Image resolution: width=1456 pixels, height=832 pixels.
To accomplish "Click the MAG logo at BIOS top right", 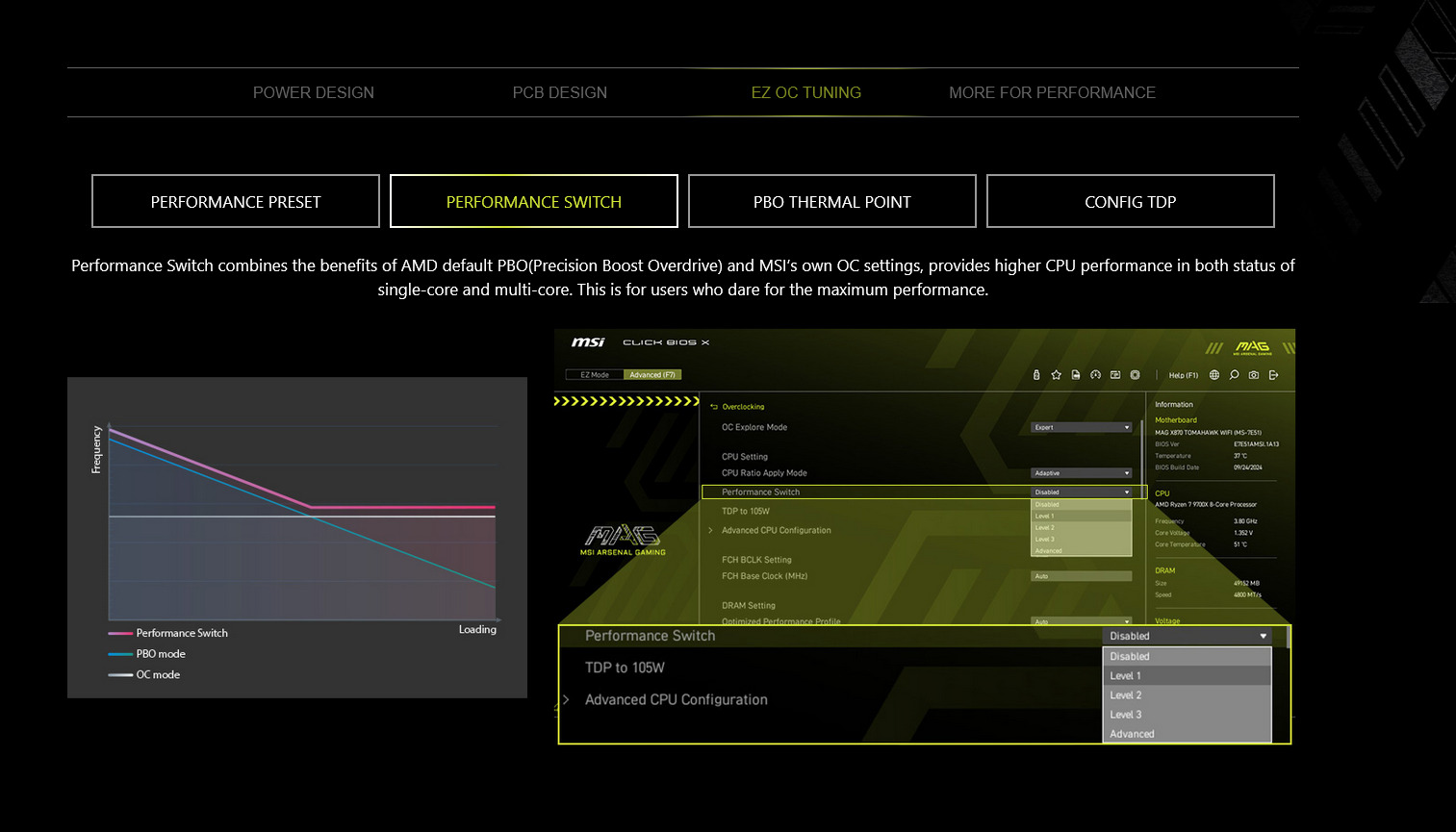I will click(x=1252, y=347).
